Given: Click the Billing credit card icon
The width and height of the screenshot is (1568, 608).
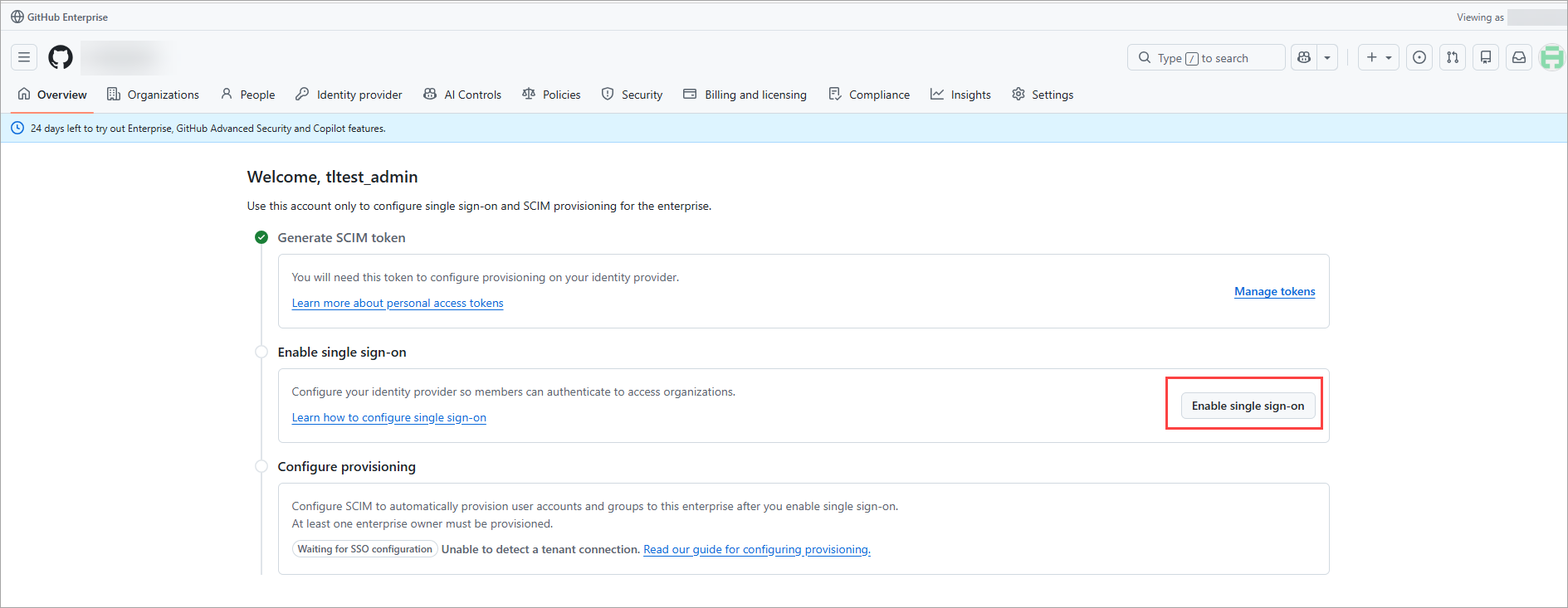Looking at the screenshot, I should coord(690,94).
